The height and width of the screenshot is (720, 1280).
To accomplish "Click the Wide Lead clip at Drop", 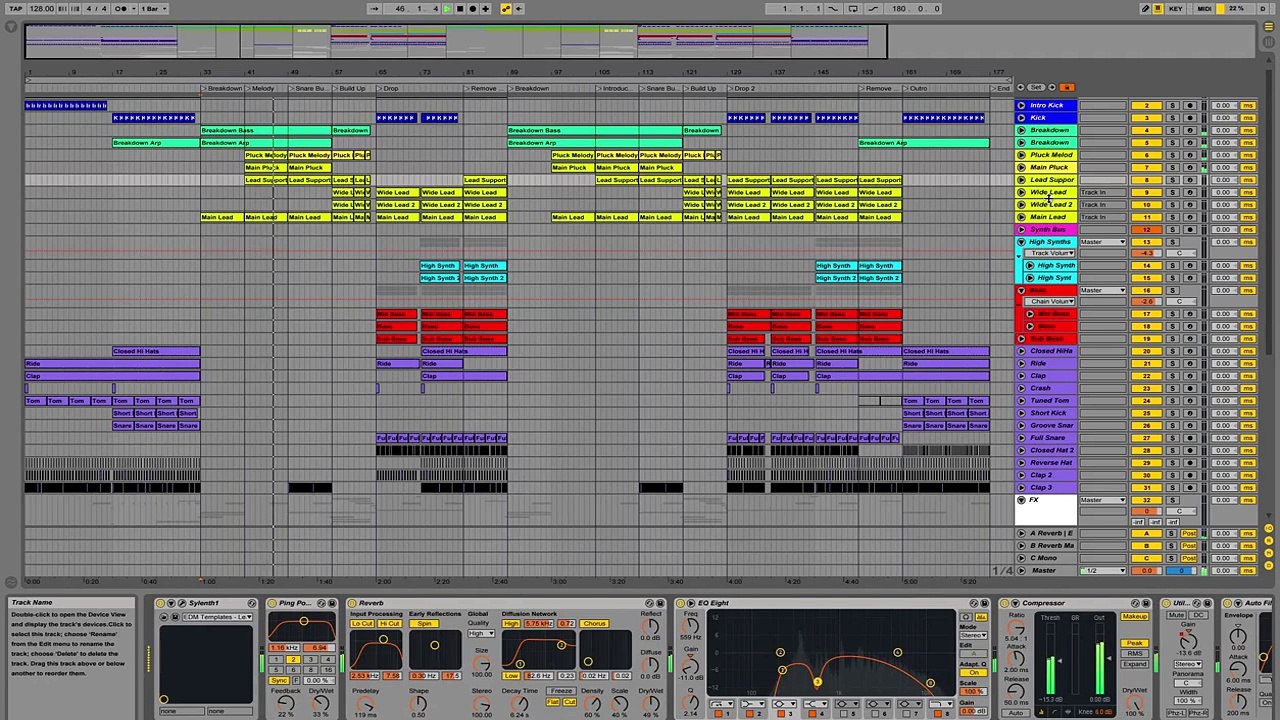I will [x=398, y=192].
